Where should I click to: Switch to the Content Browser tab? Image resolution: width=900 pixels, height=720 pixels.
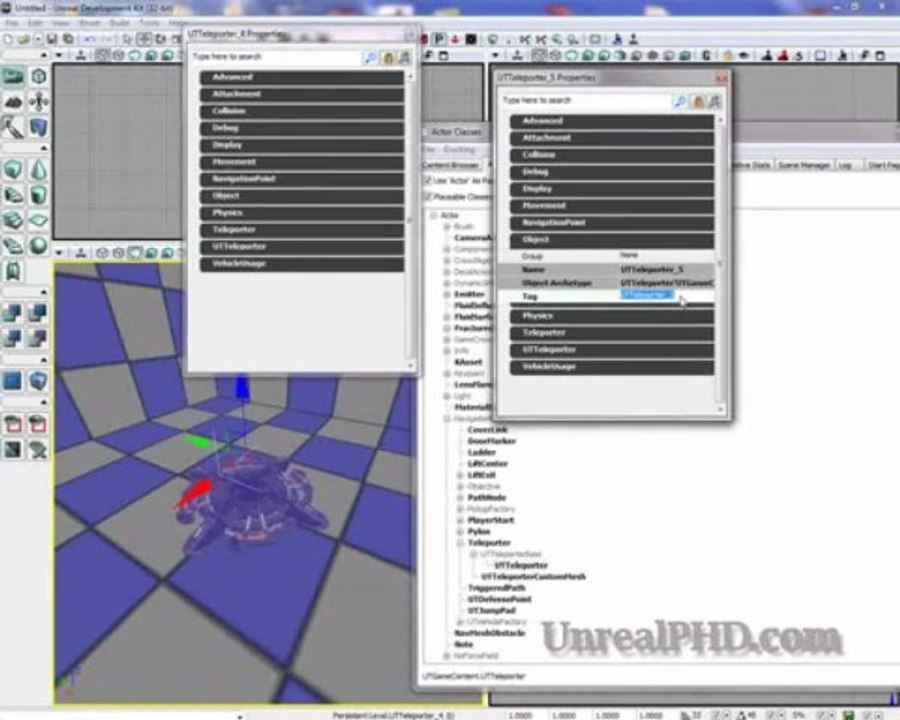tap(451, 165)
